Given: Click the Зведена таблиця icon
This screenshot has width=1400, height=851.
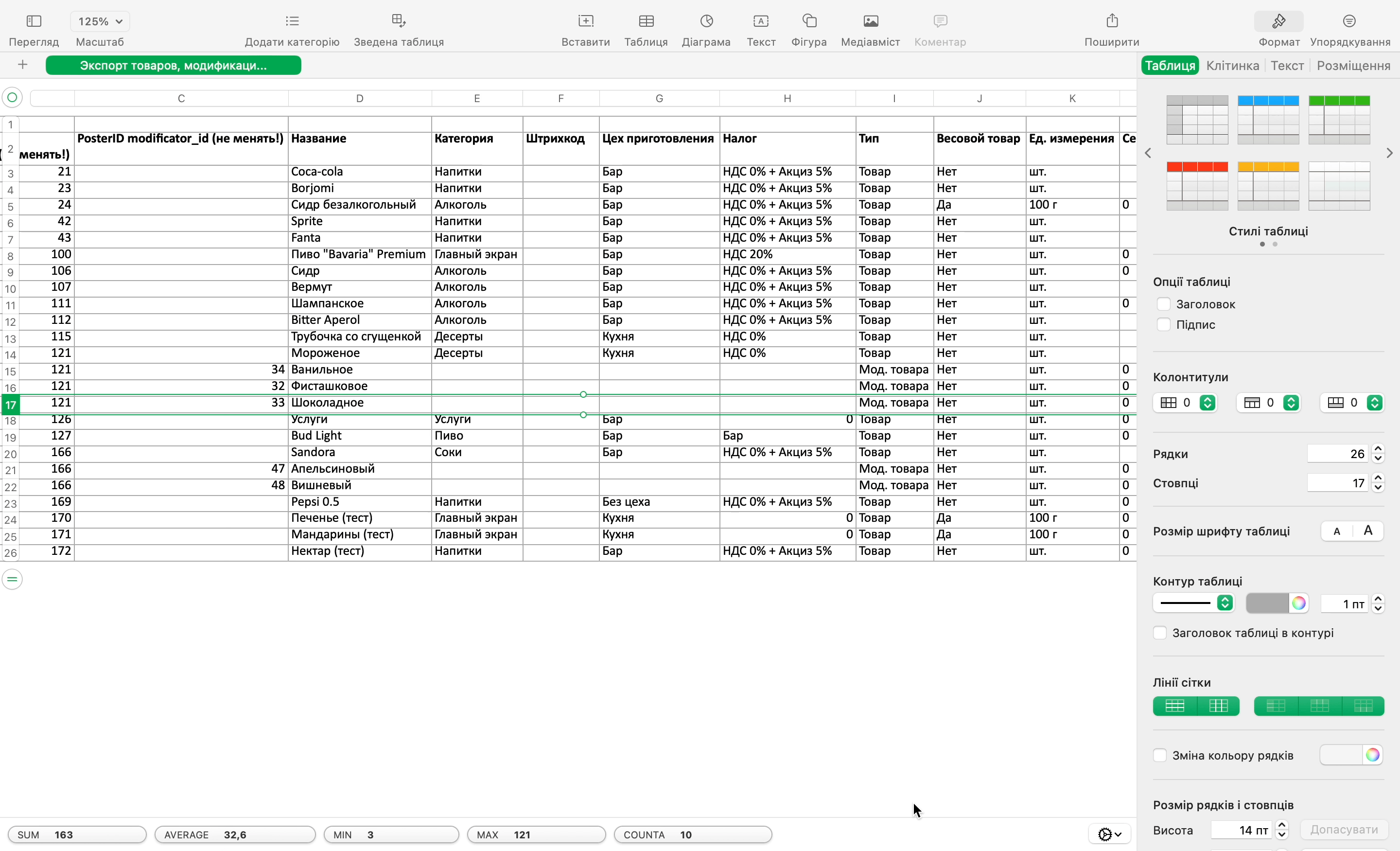Looking at the screenshot, I should point(398,21).
